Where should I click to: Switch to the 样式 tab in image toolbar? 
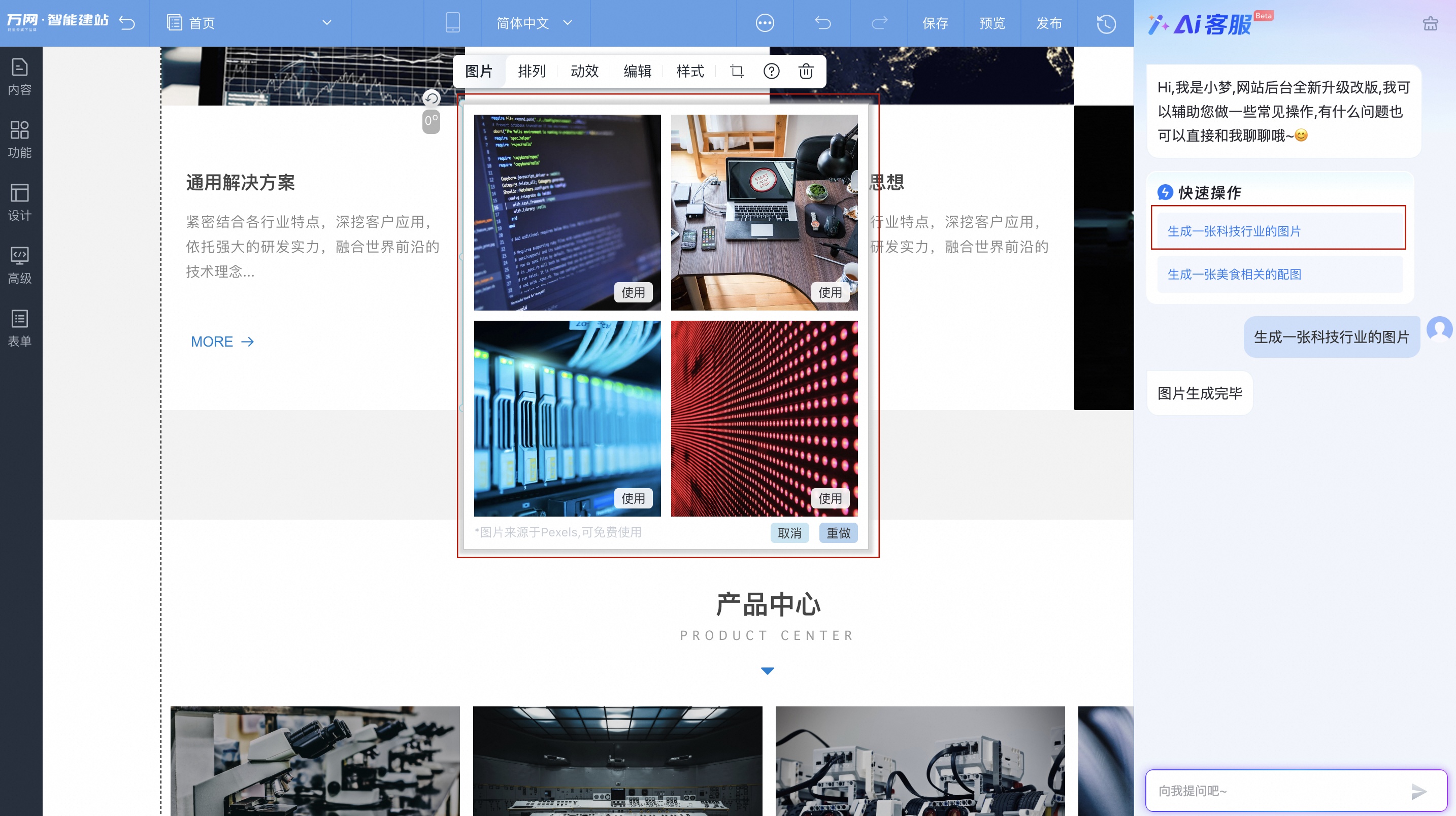pos(689,71)
